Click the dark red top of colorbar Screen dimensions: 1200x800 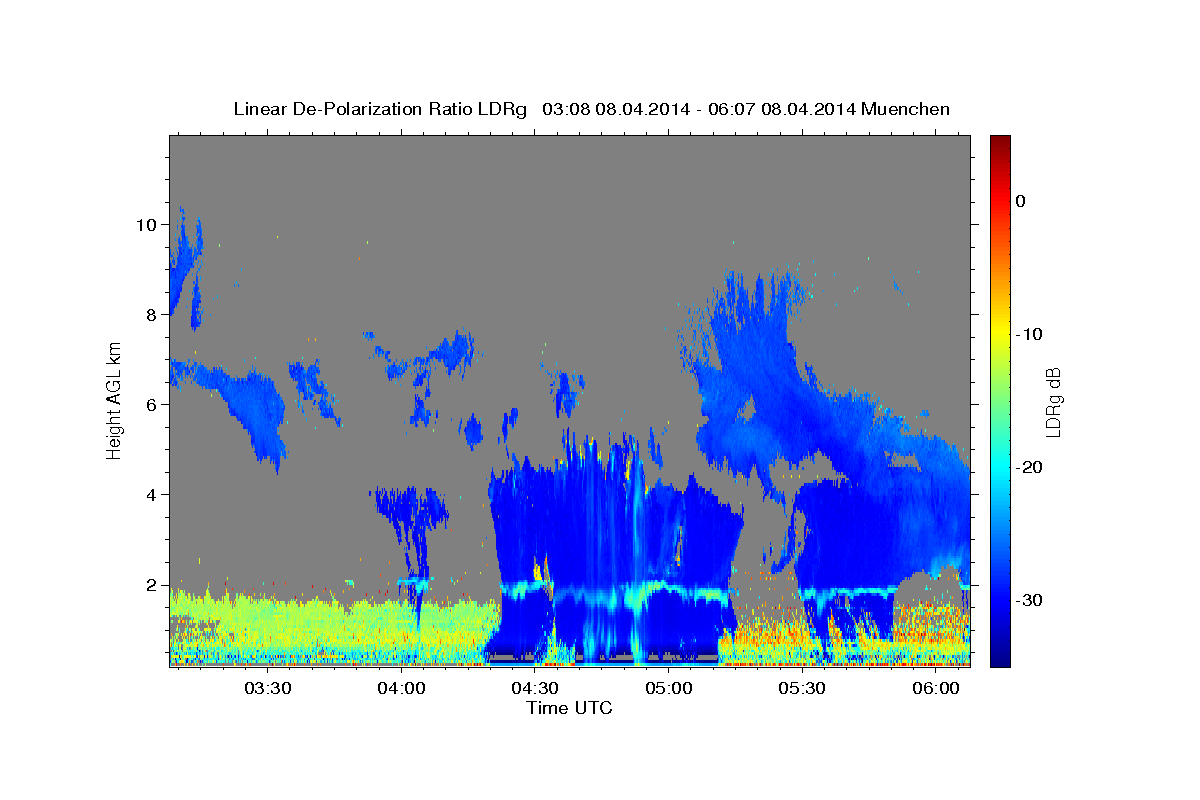(x=999, y=142)
